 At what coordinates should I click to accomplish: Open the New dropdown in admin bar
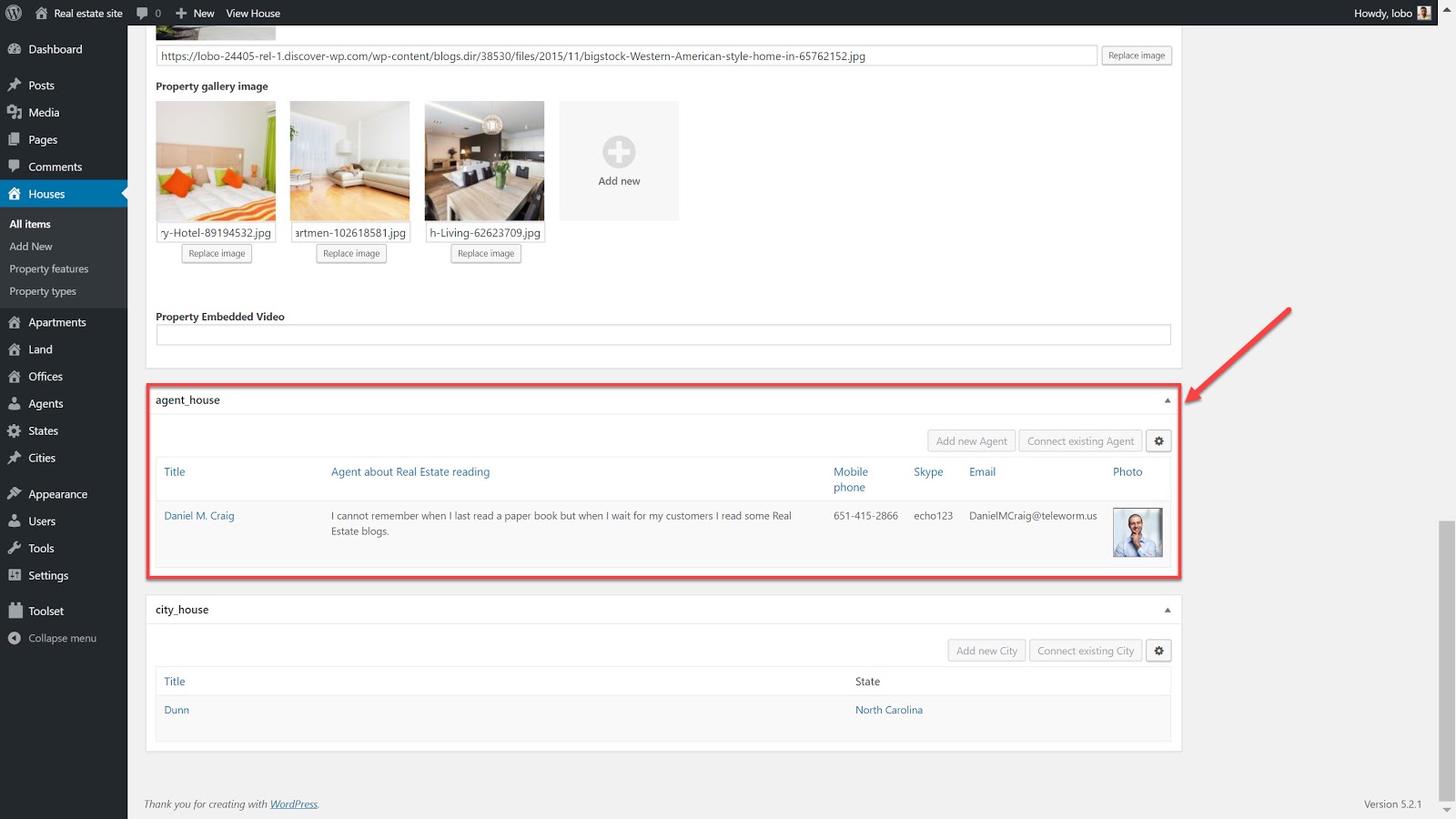[x=195, y=14]
